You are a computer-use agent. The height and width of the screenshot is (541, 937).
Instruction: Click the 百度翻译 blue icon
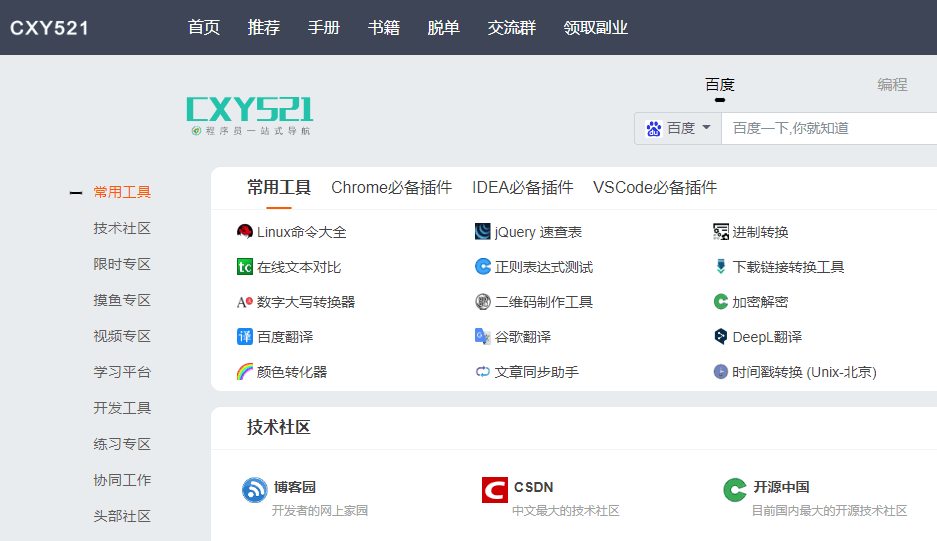tap(244, 337)
